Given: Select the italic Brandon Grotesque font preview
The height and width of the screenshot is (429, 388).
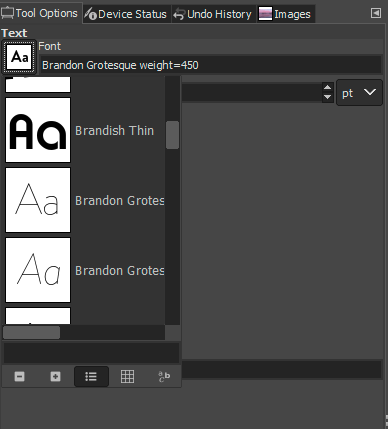Looking at the screenshot, I should click(x=38, y=270).
